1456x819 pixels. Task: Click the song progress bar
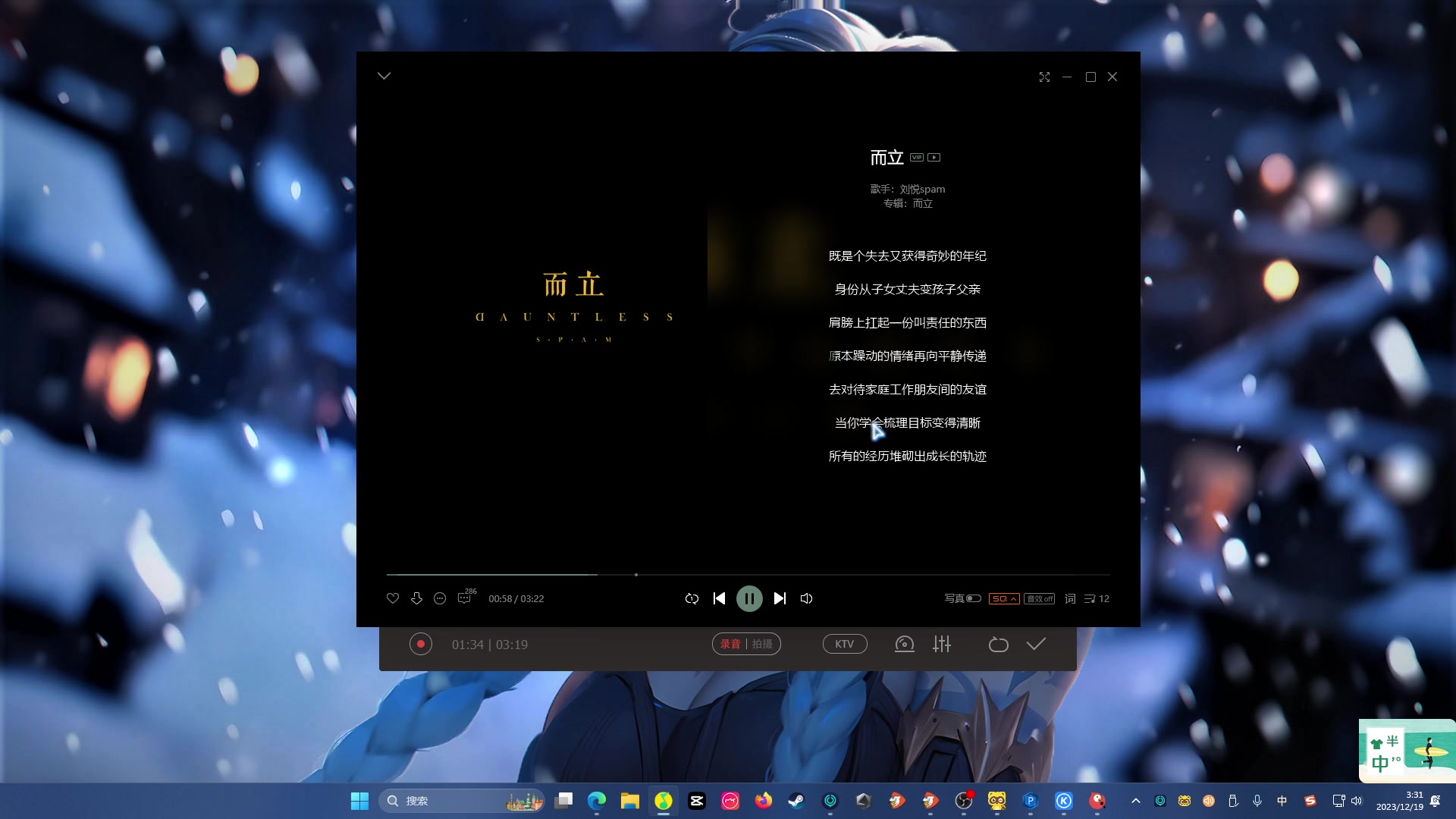coord(637,575)
